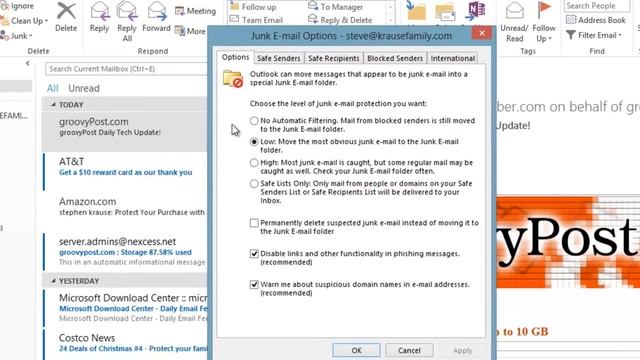
Task: Choose the Follow up quick step
Action: [x=253, y=7]
